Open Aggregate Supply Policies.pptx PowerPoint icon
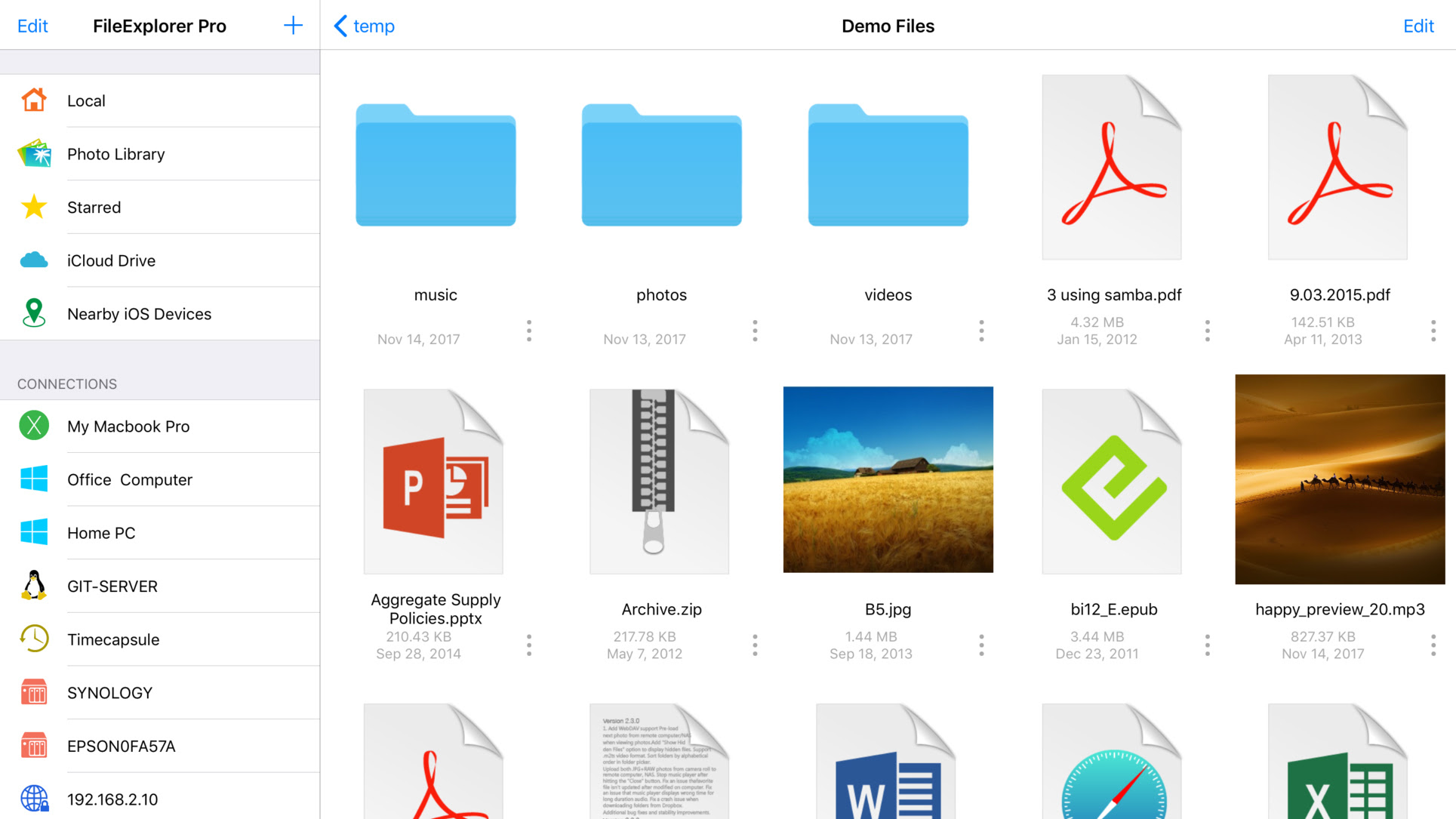The height and width of the screenshot is (819, 1456). coord(433,482)
